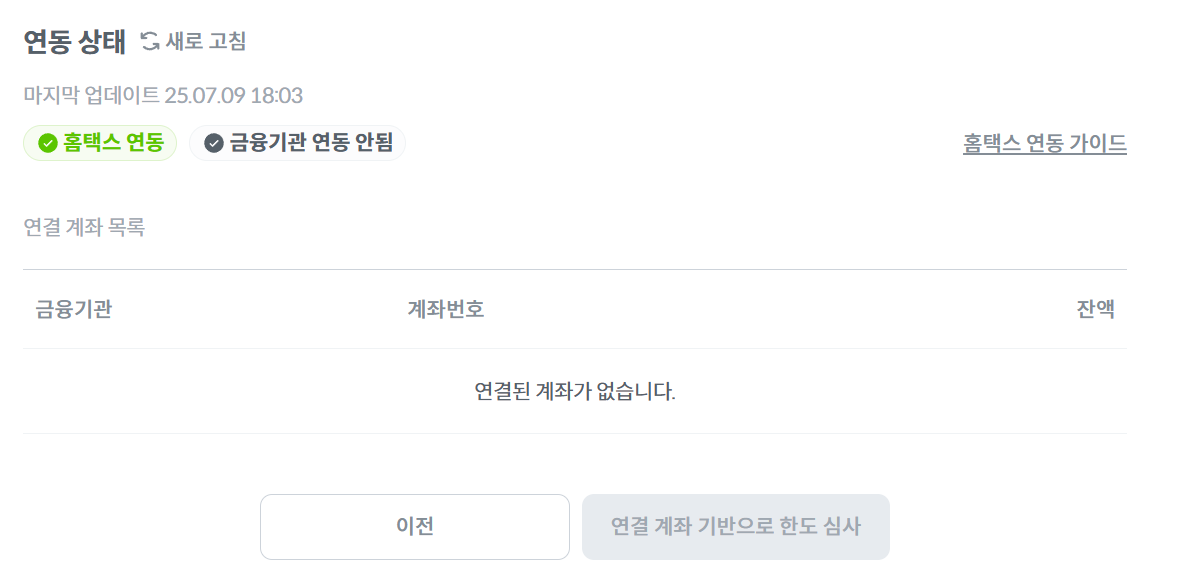Click the gray check icon for 금융기관 연동 안됨
Image resolution: width=1200 pixels, height=577 pixels.
click(x=214, y=143)
